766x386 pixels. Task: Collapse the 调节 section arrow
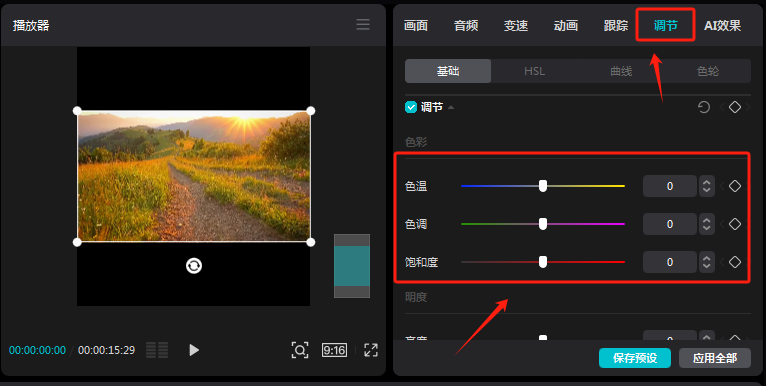(x=451, y=107)
